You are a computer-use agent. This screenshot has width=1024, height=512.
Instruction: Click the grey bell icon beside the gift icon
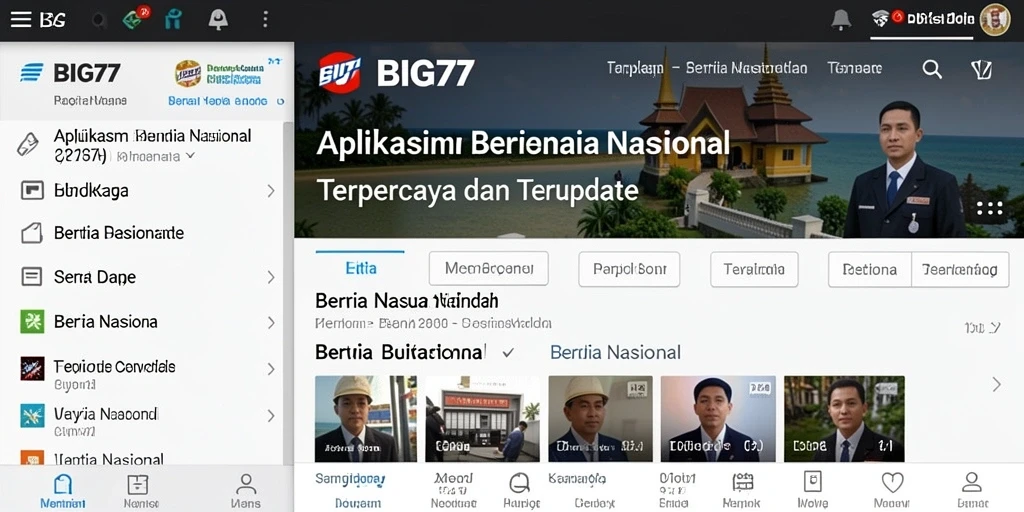click(x=218, y=20)
